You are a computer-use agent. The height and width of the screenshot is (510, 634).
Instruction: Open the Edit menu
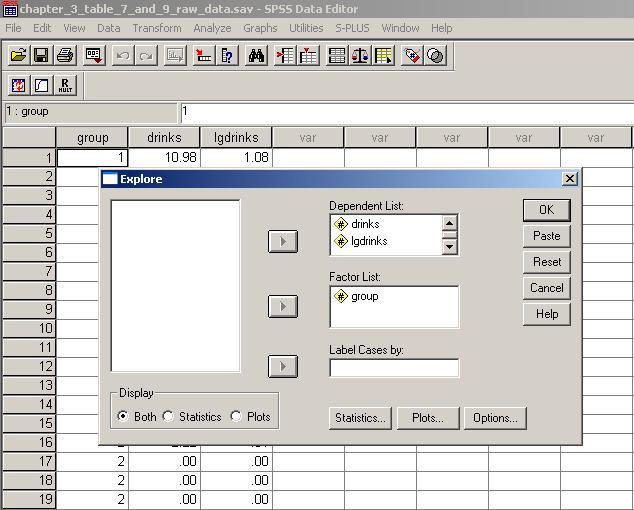(42, 28)
